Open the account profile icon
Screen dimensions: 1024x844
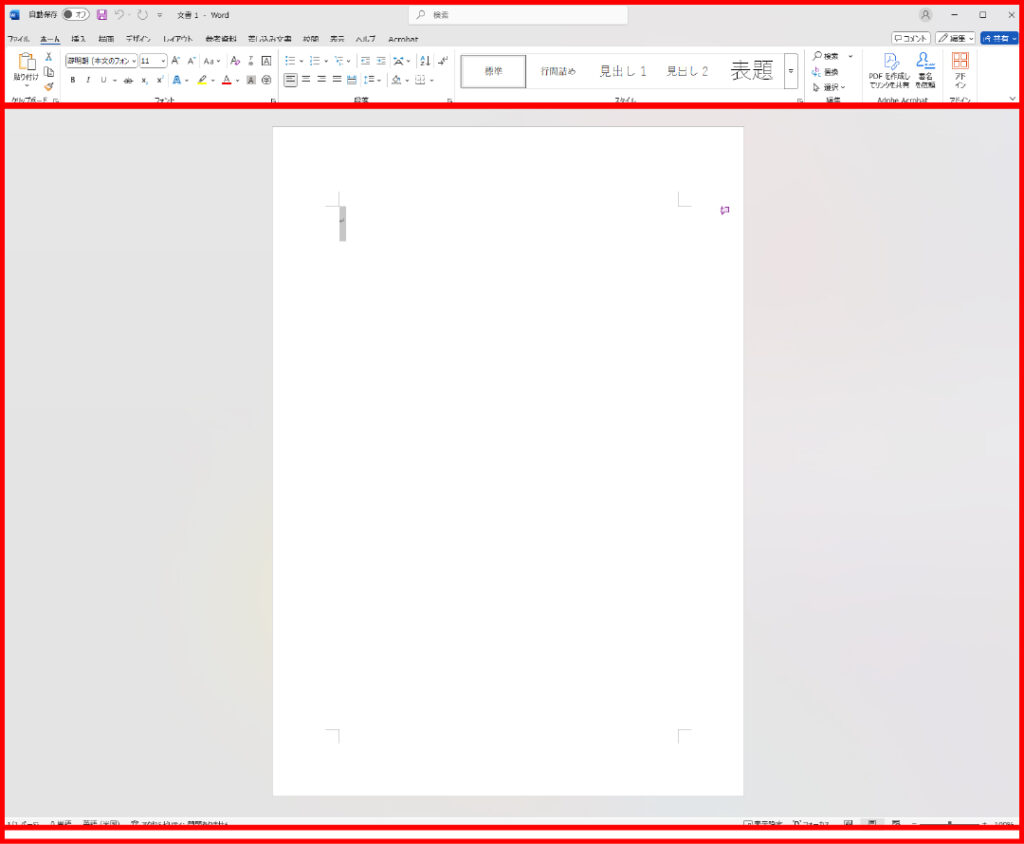[x=925, y=14]
